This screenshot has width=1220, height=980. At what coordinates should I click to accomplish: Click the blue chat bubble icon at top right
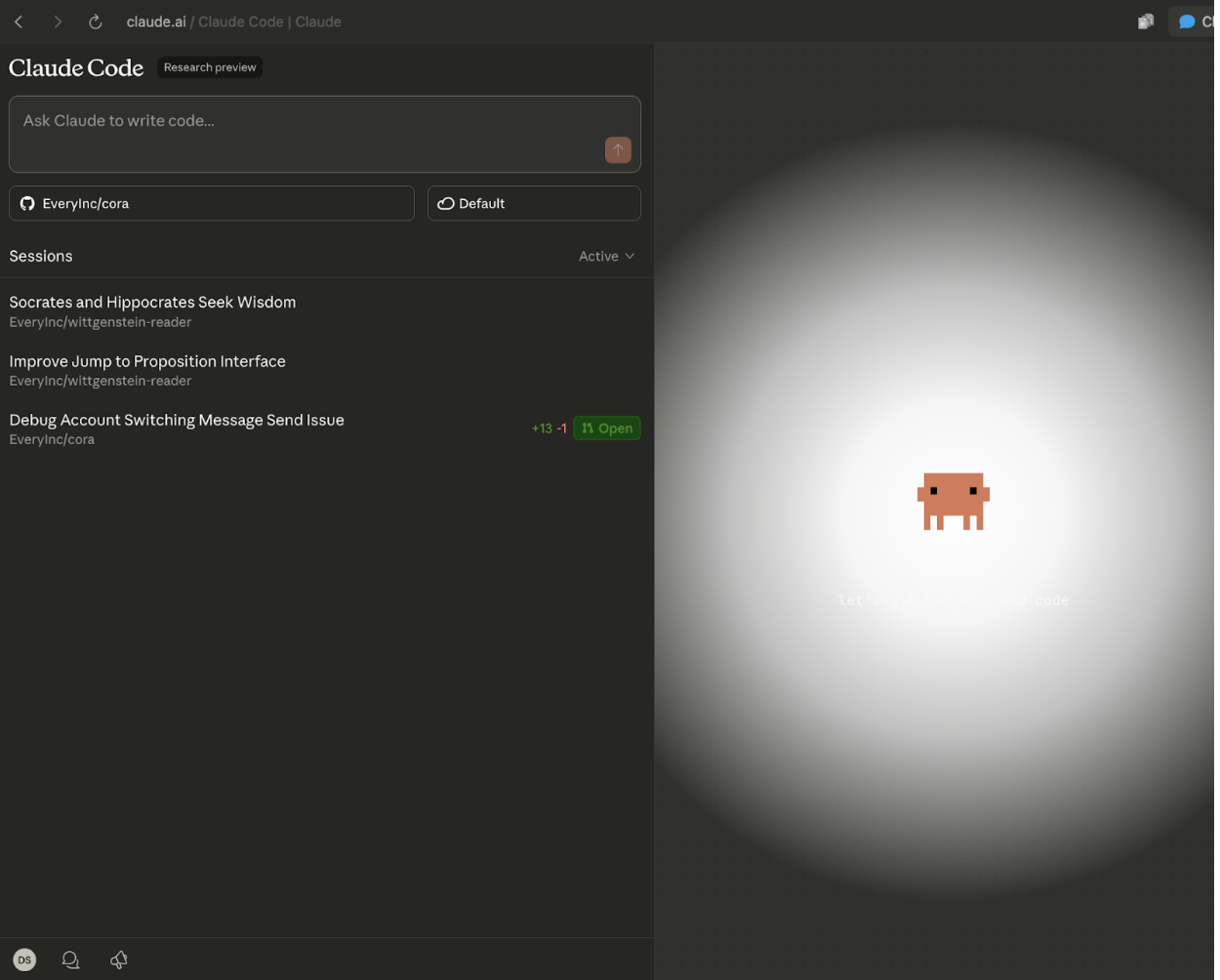[x=1187, y=21]
